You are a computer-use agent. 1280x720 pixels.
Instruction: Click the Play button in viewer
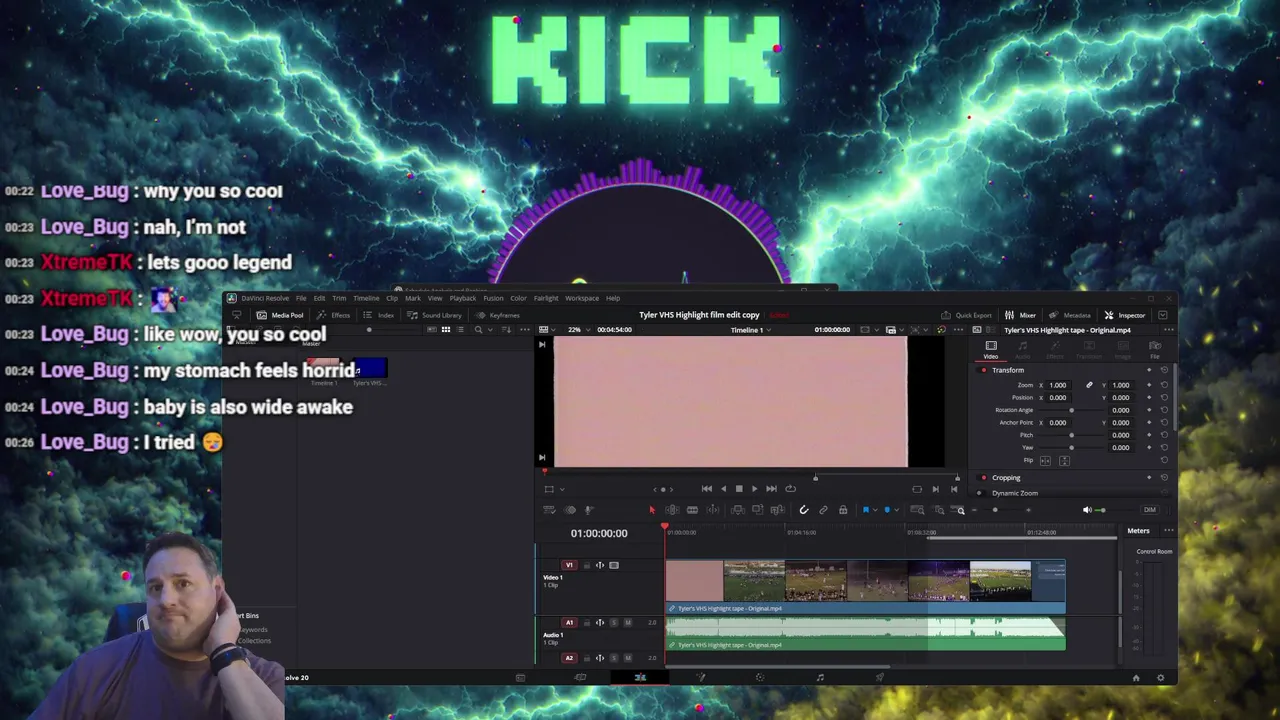[754, 489]
